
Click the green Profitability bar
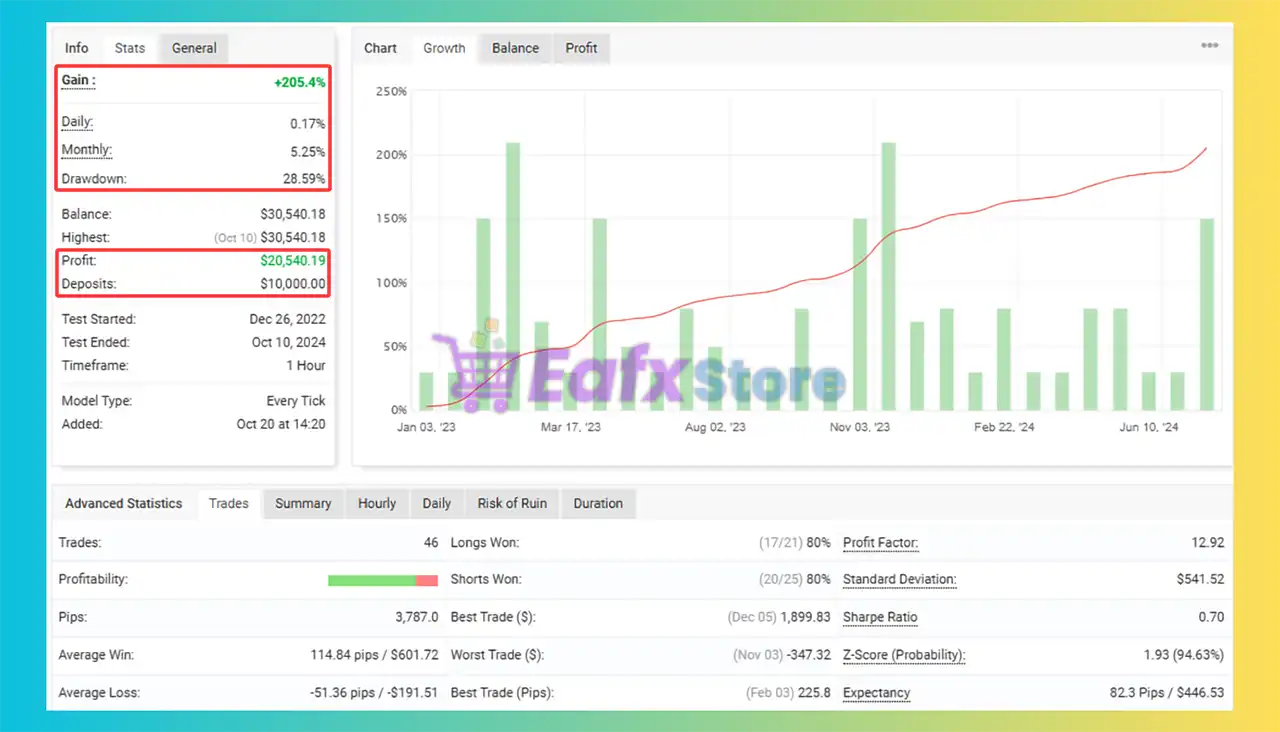[371, 580]
